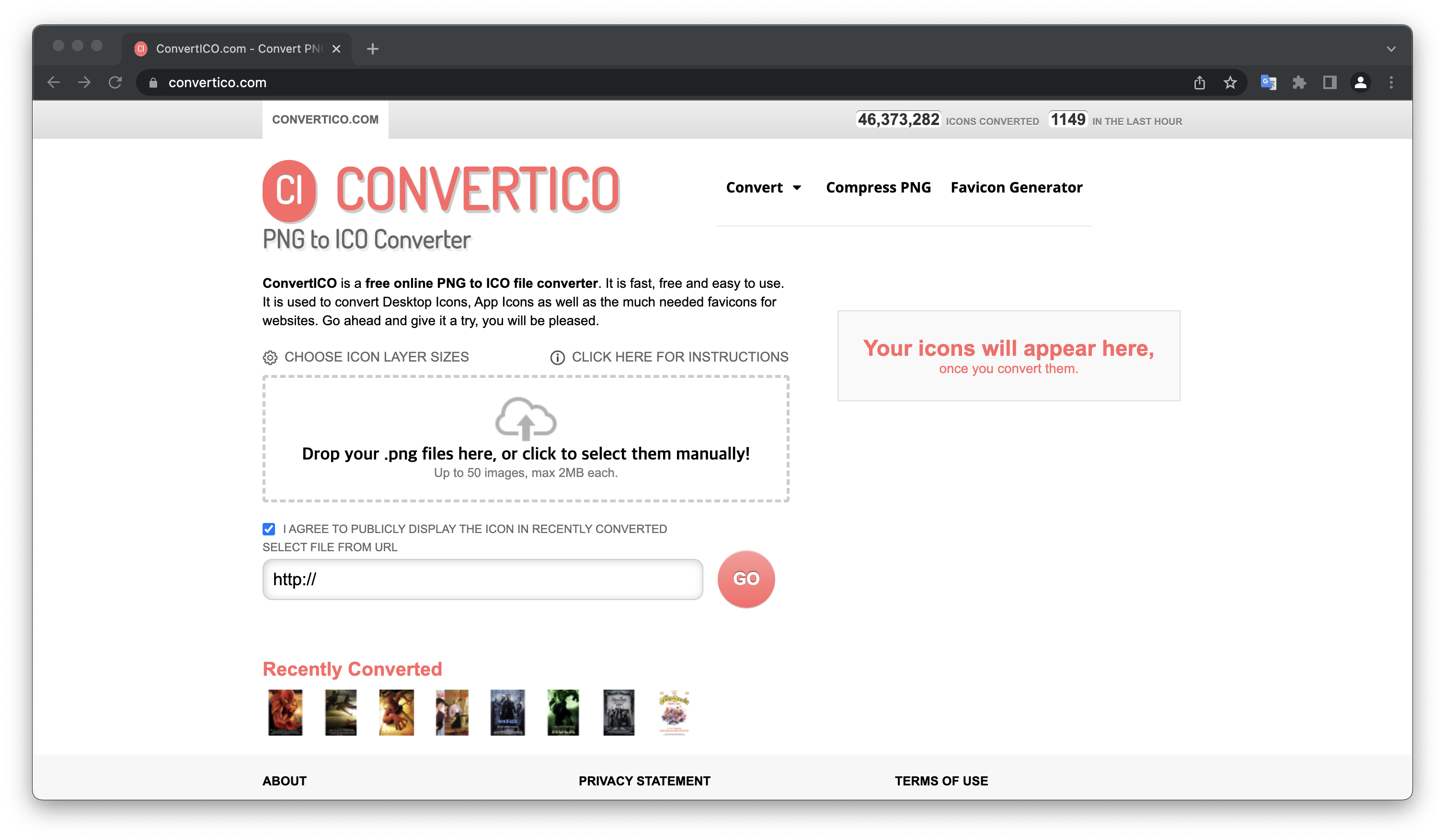Click the bookmark star in the address bar
This screenshot has height=840, width=1445.
click(1230, 82)
